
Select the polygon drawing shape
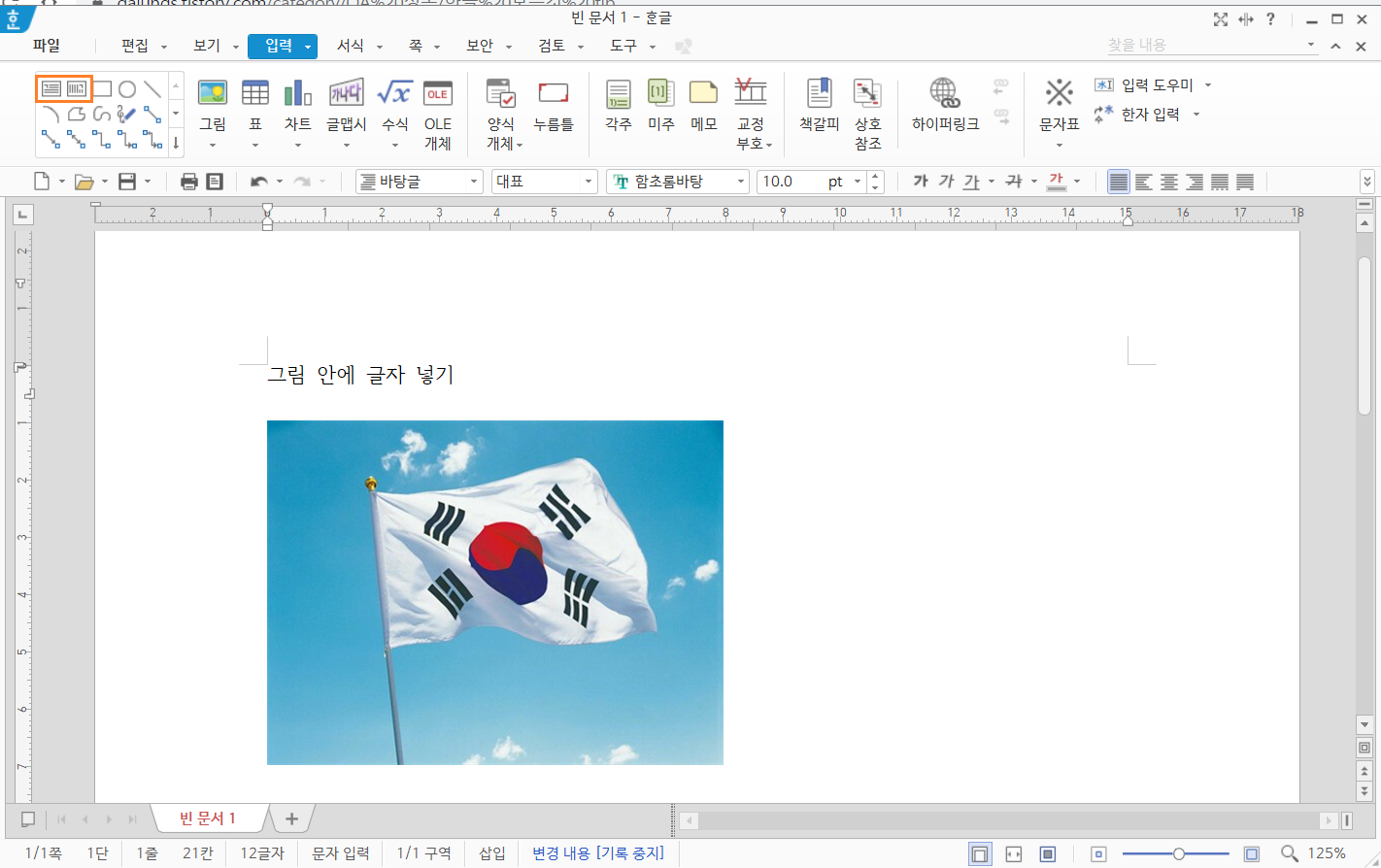coord(77,115)
